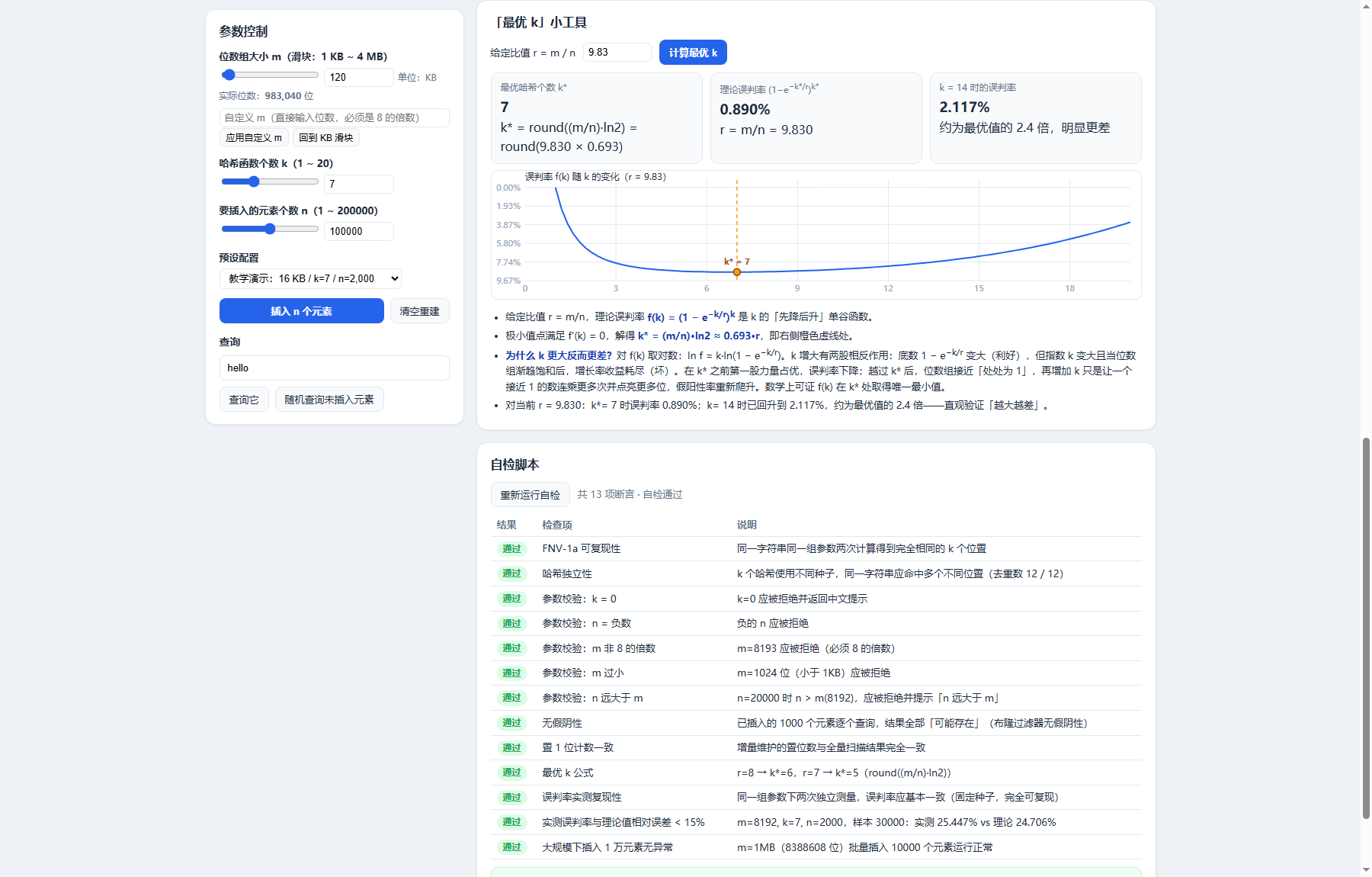The height and width of the screenshot is (877, 1372).
Task: Click the 检查项 column header
Action: tap(557, 525)
